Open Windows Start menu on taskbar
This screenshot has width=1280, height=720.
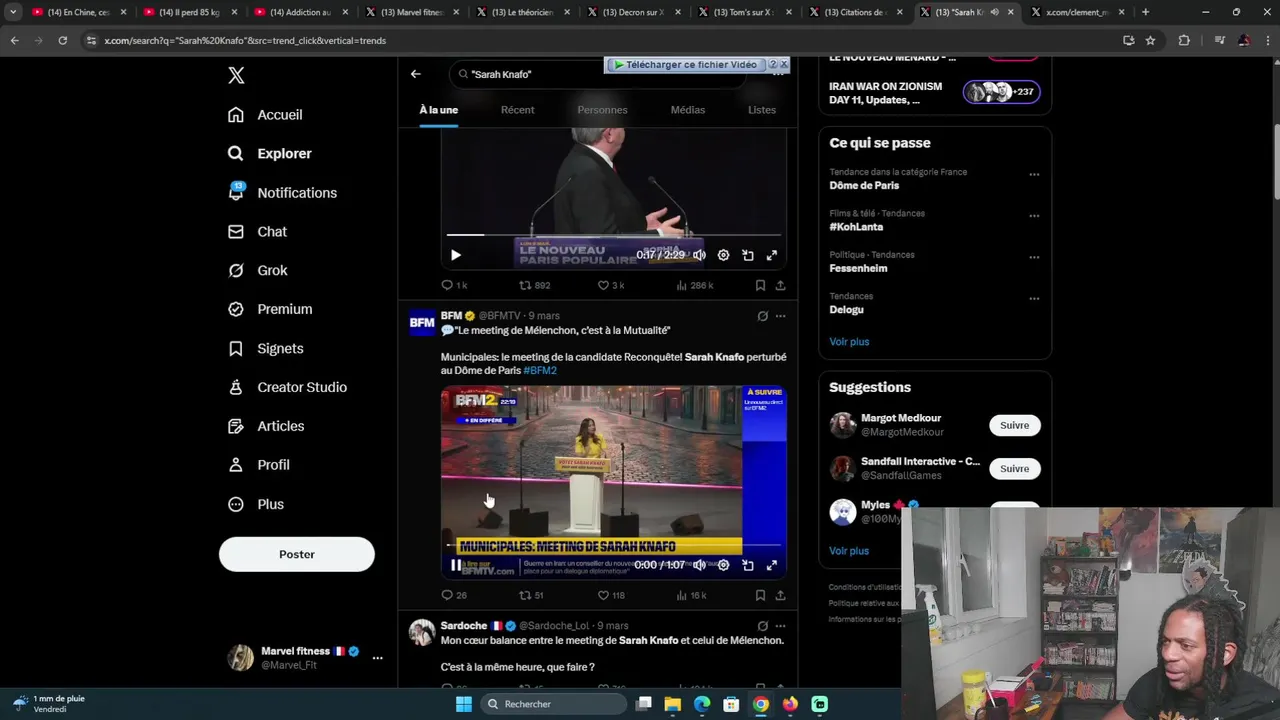click(x=464, y=704)
